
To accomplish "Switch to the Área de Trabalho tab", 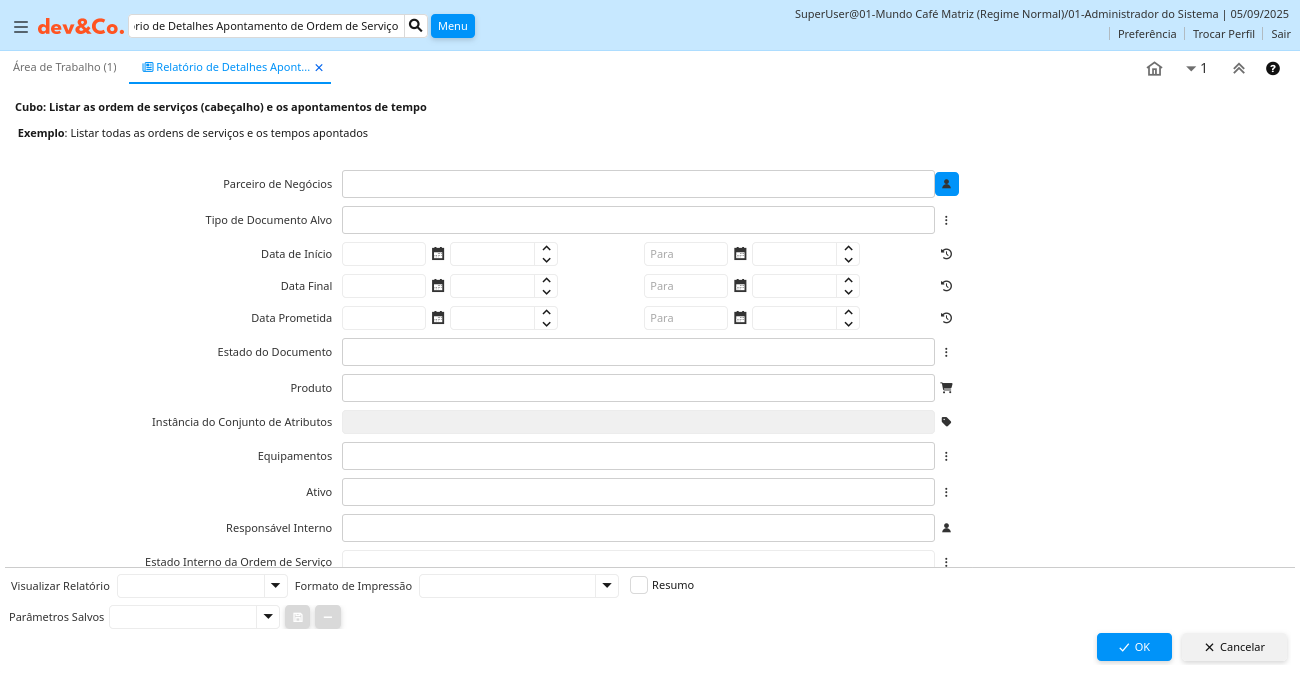I will coord(64,67).
